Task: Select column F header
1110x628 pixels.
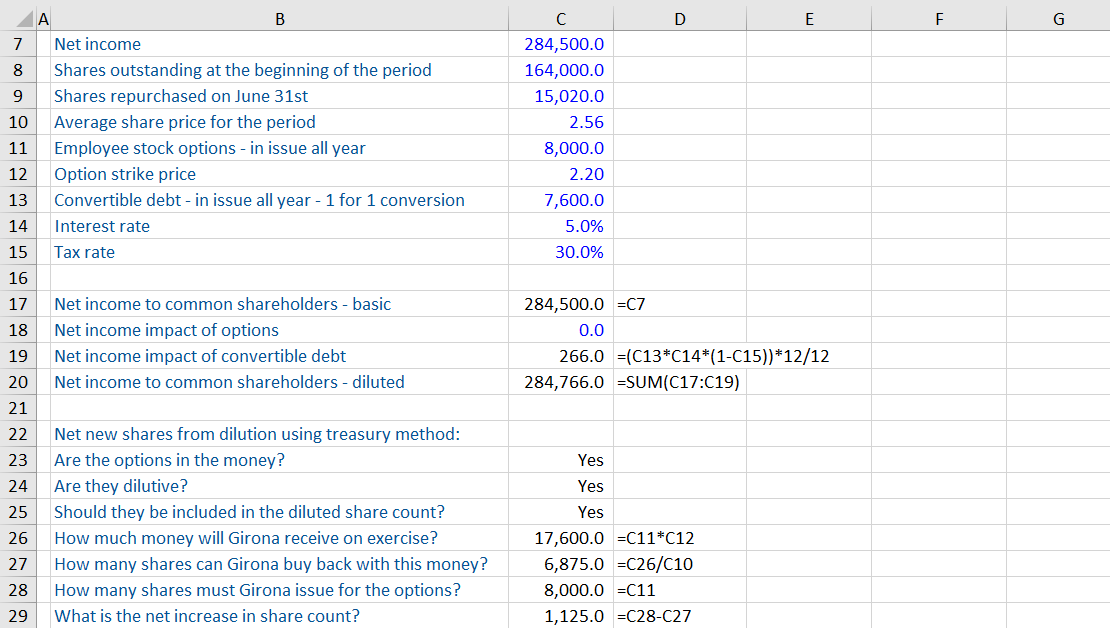Action: click(938, 18)
